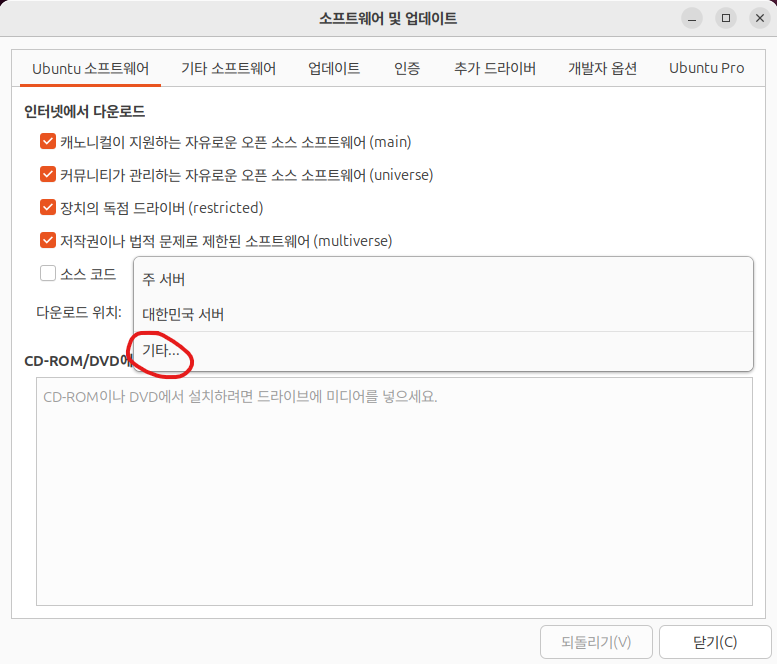
Task: Select 주 서버 from the dropdown list
Action: coord(443,279)
